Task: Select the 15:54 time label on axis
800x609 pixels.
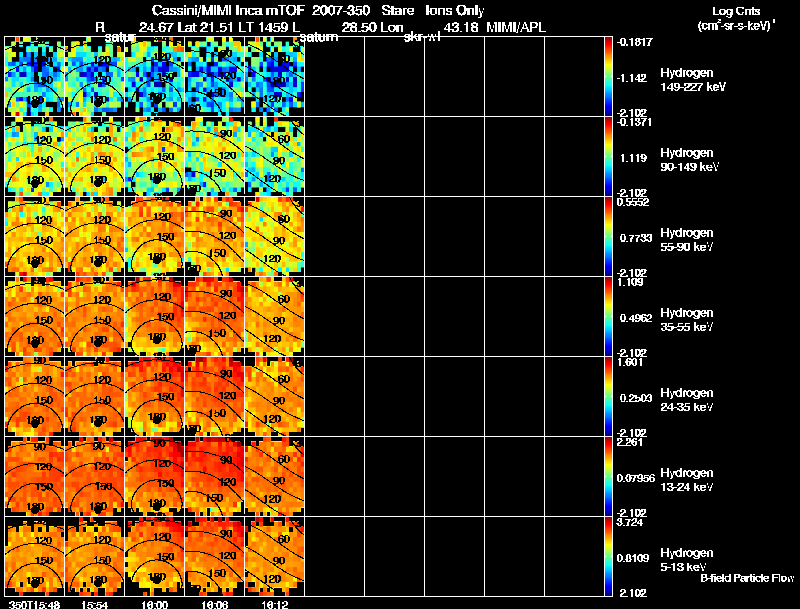Action: click(x=95, y=603)
